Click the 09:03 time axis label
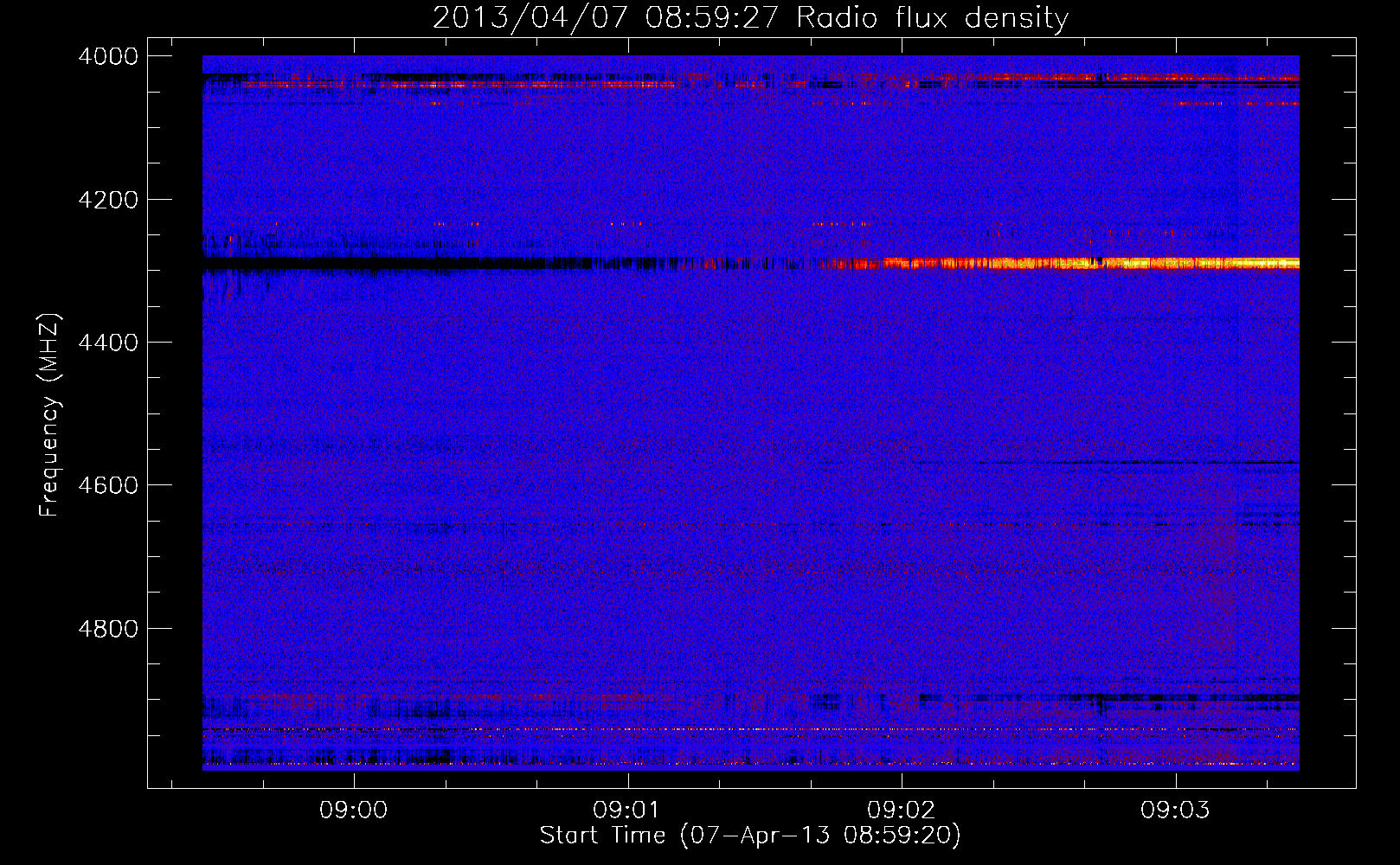 1175,811
